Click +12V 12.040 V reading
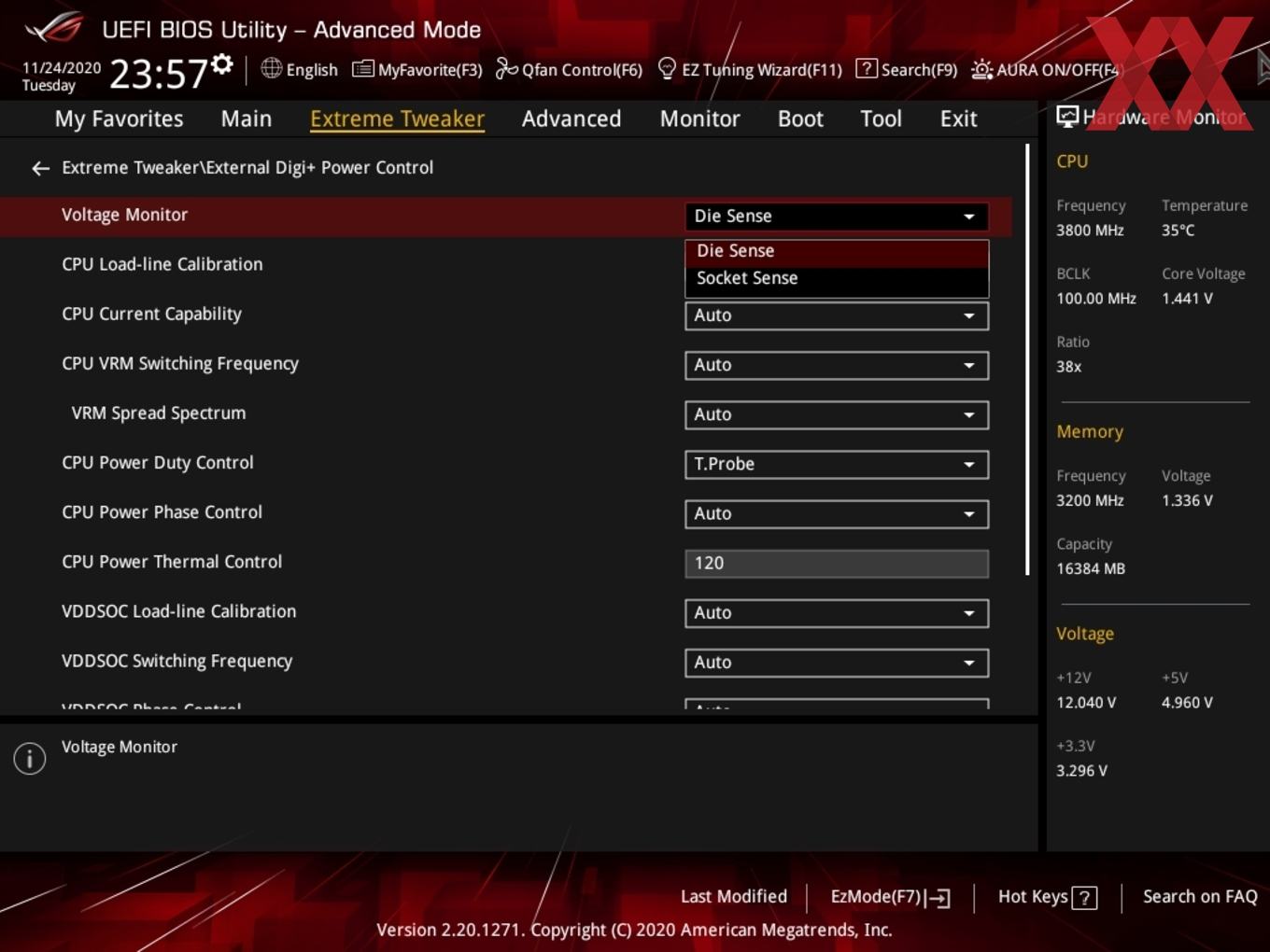Screen dimensions: 1270x952 1086,703
